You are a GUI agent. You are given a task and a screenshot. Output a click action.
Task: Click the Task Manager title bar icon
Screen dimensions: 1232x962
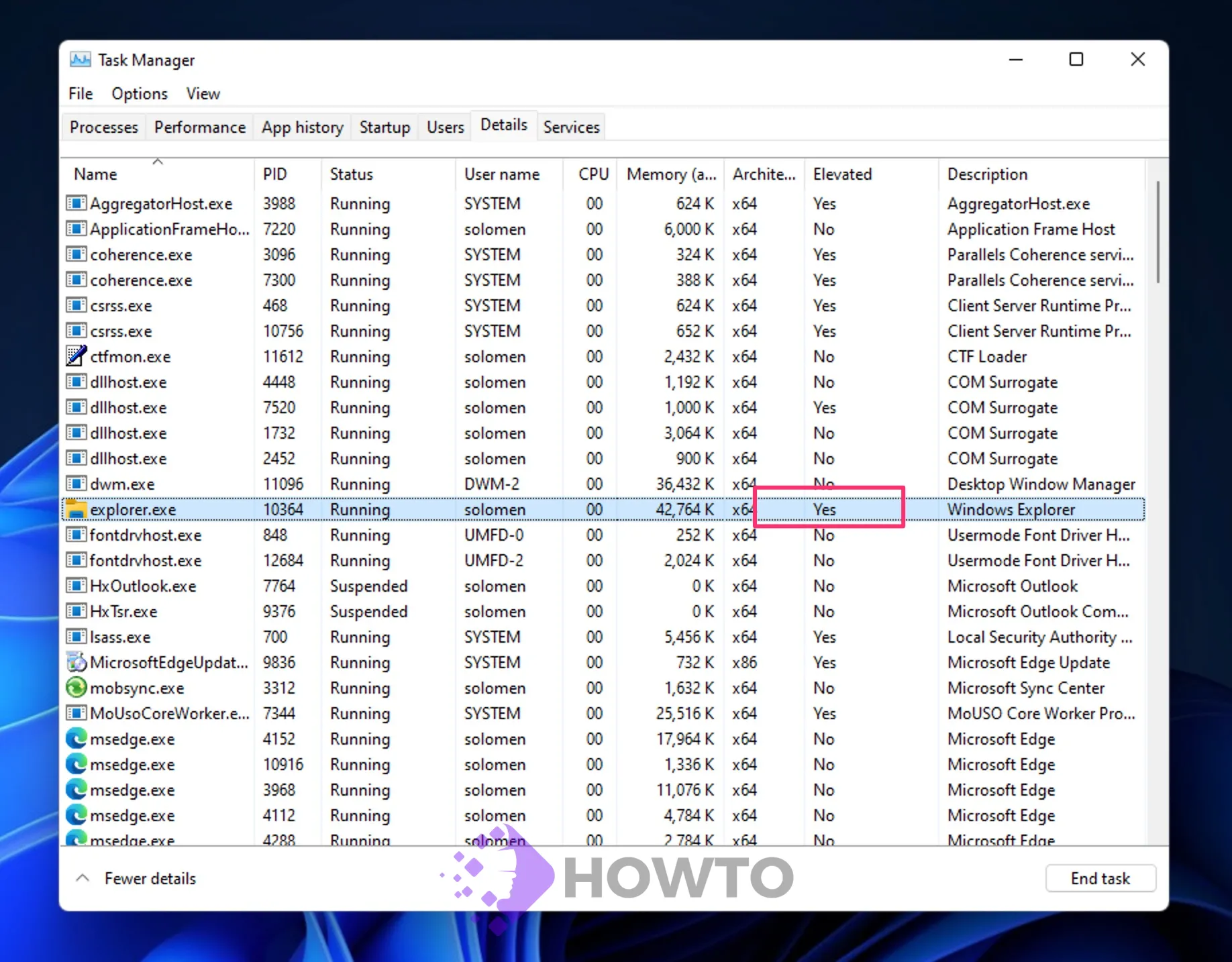tap(81, 60)
